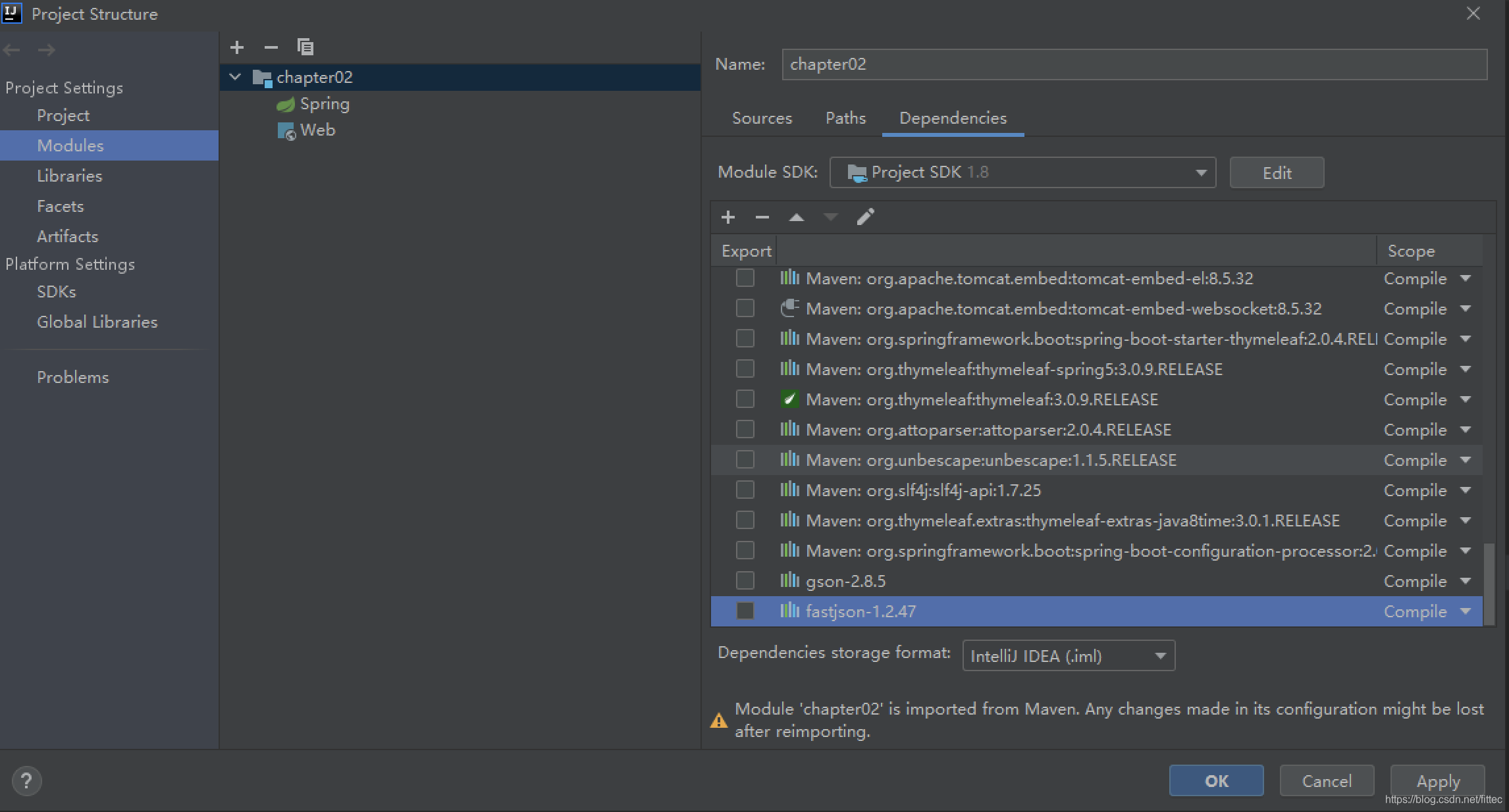Click the IntelliJ IDEA logo in the title bar
The image size is (1509, 812).
[11, 13]
